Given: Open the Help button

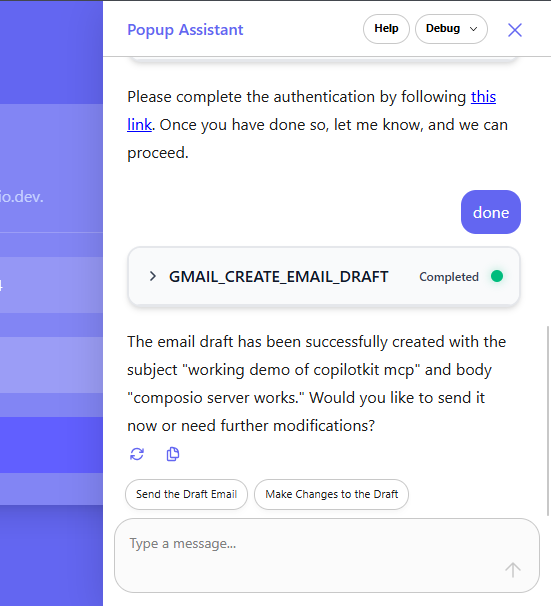Looking at the screenshot, I should pos(386,29).
